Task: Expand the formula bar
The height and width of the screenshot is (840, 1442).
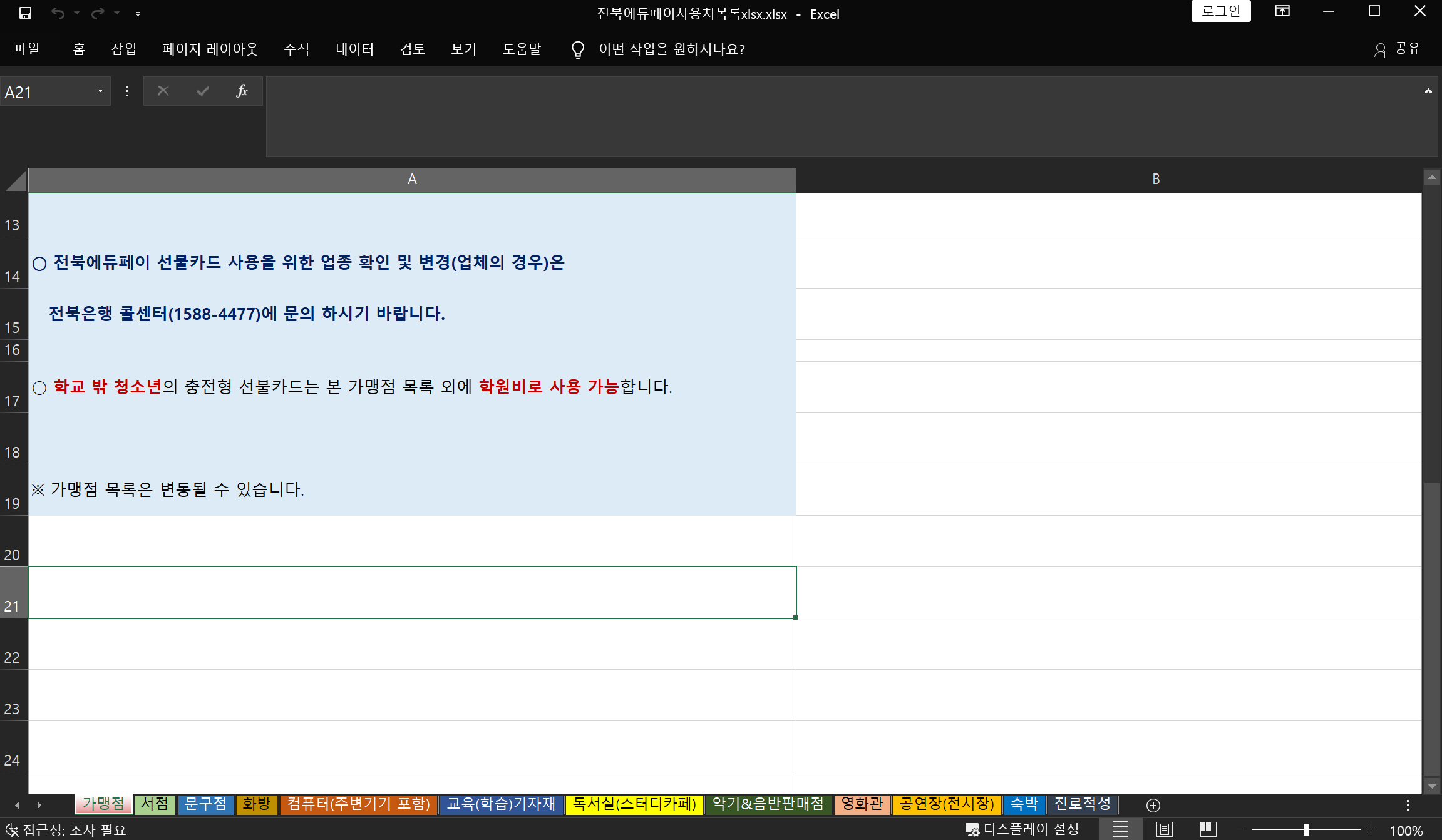Action: 1428,91
